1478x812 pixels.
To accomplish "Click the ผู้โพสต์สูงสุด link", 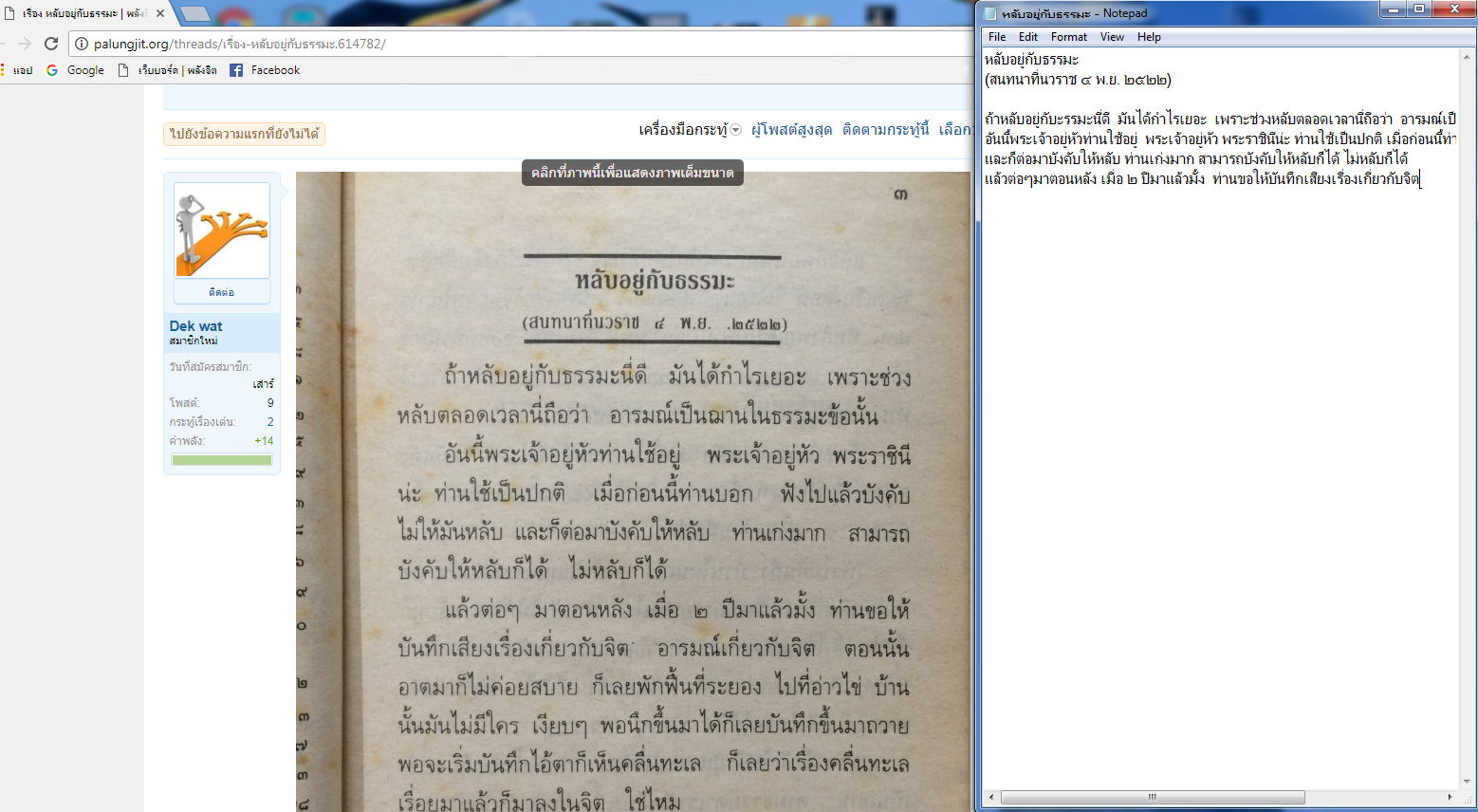I will click(x=791, y=130).
